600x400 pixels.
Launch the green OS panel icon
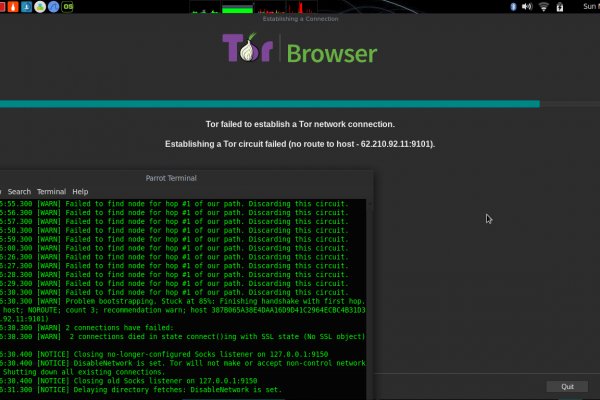(68, 6)
